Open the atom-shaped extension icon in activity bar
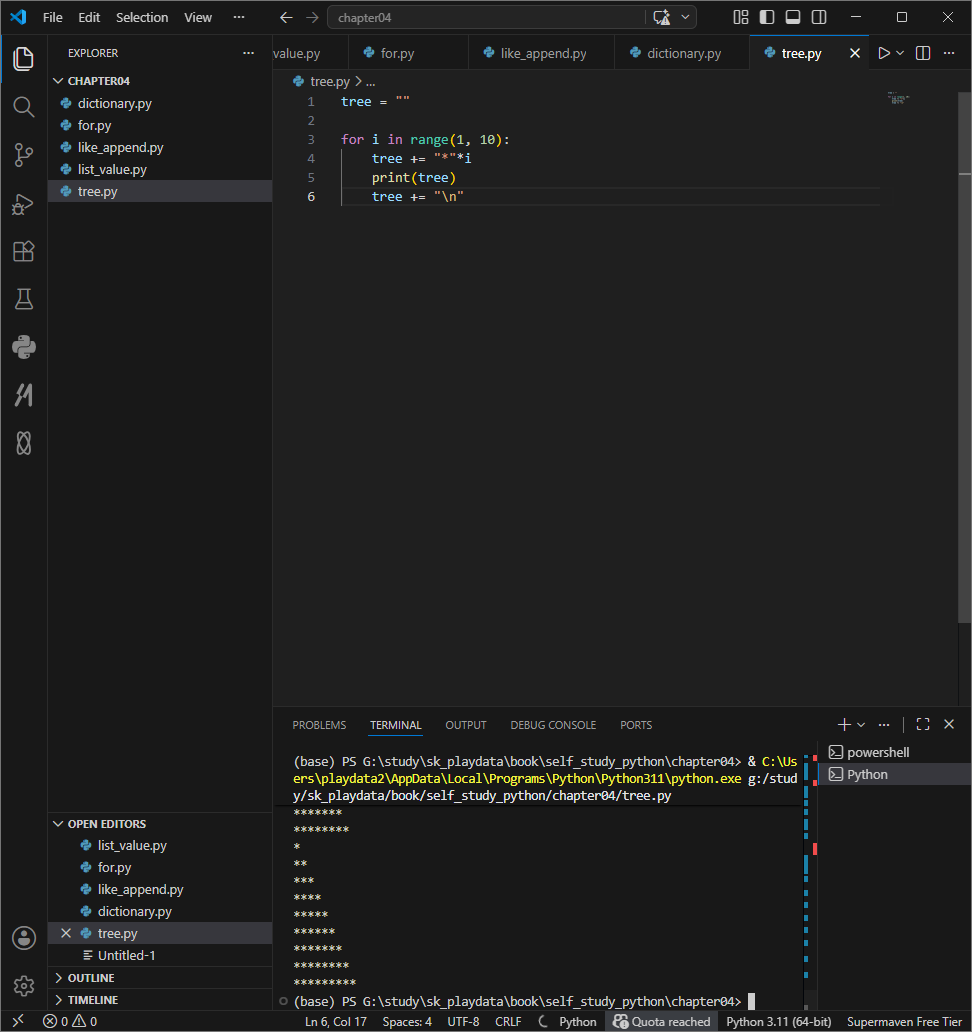 click(x=24, y=444)
